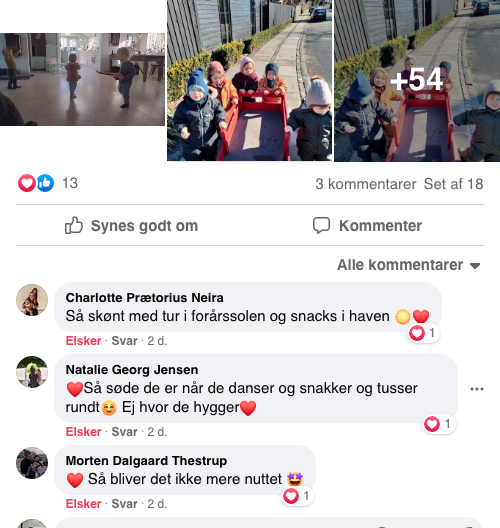Open the 3 kommentarer link
The width and height of the screenshot is (500, 528).
366,184
